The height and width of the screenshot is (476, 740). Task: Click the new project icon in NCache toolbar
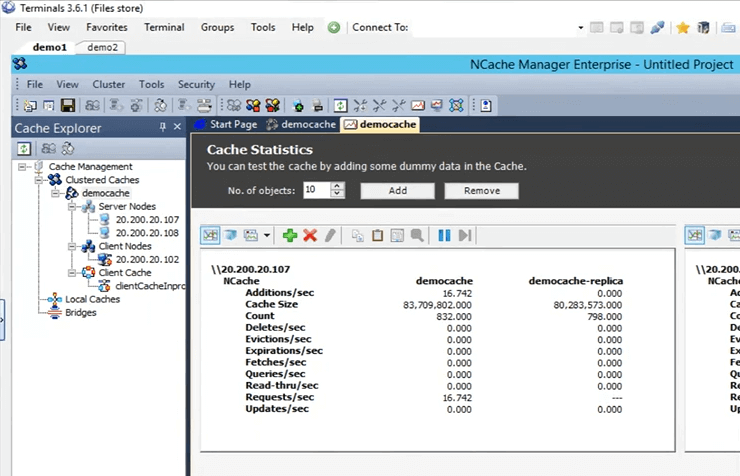coord(30,105)
